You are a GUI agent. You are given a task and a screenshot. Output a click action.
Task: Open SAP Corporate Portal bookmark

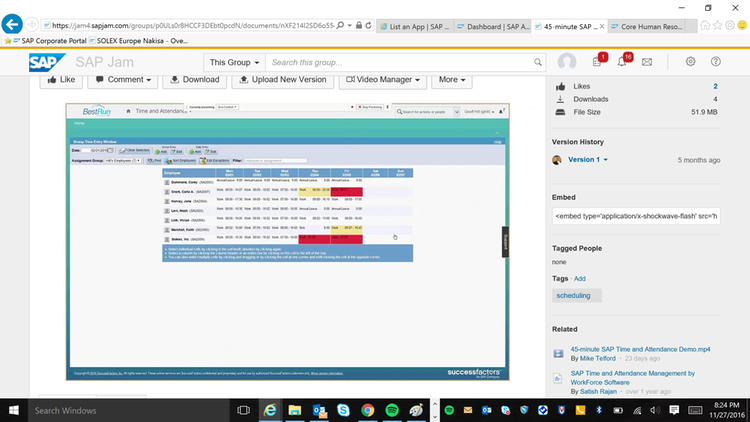[x=50, y=41]
